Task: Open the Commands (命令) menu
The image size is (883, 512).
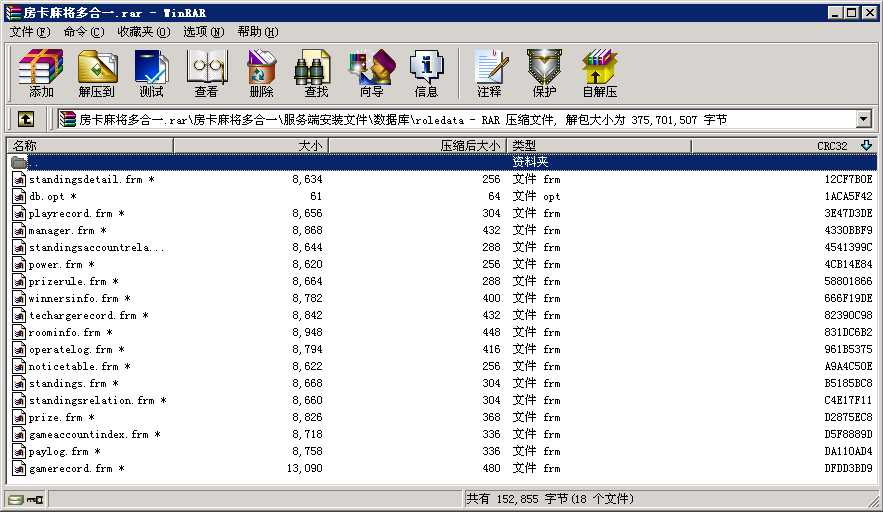Action: [84, 32]
